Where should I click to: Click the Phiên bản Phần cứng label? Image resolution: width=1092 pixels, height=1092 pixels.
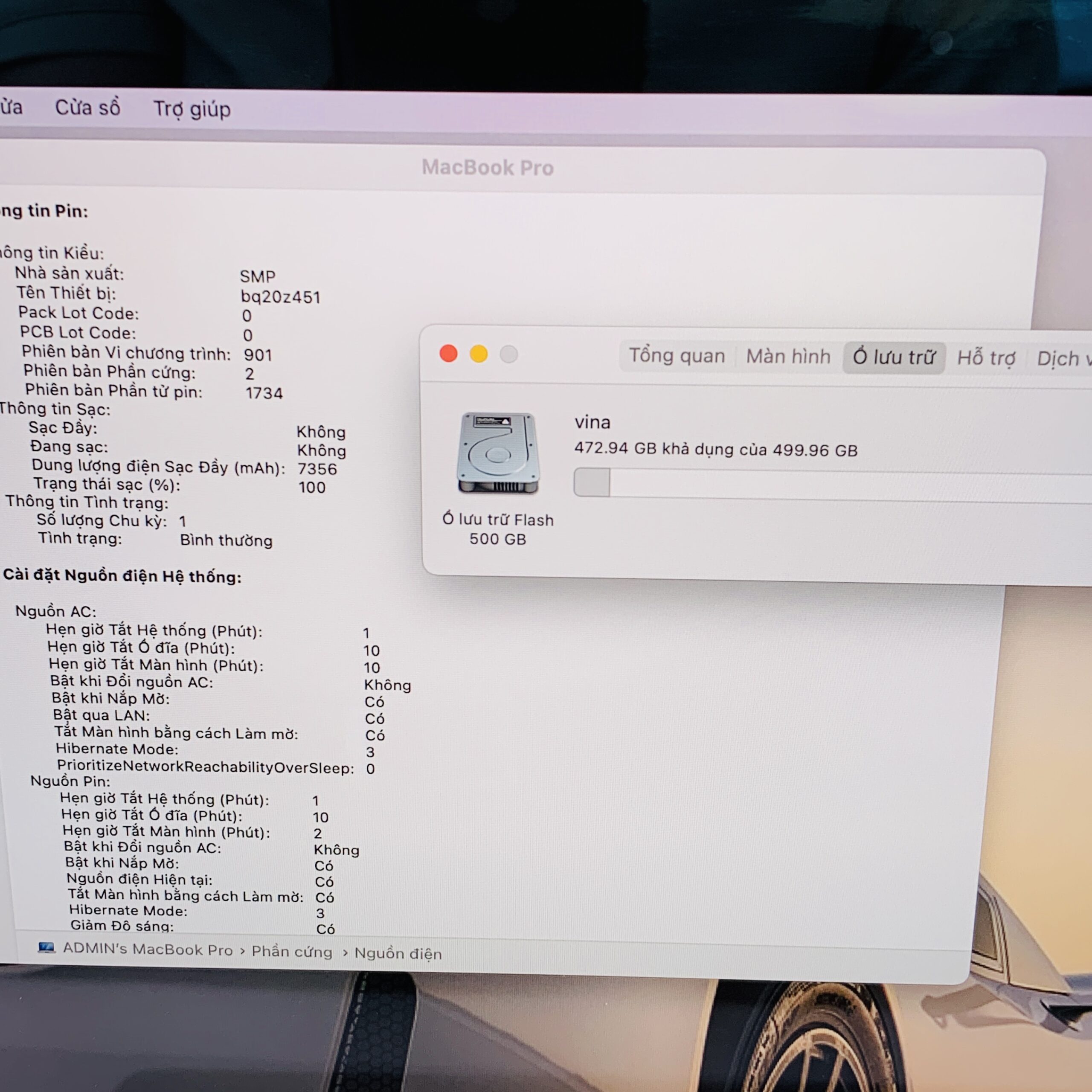coord(110,372)
